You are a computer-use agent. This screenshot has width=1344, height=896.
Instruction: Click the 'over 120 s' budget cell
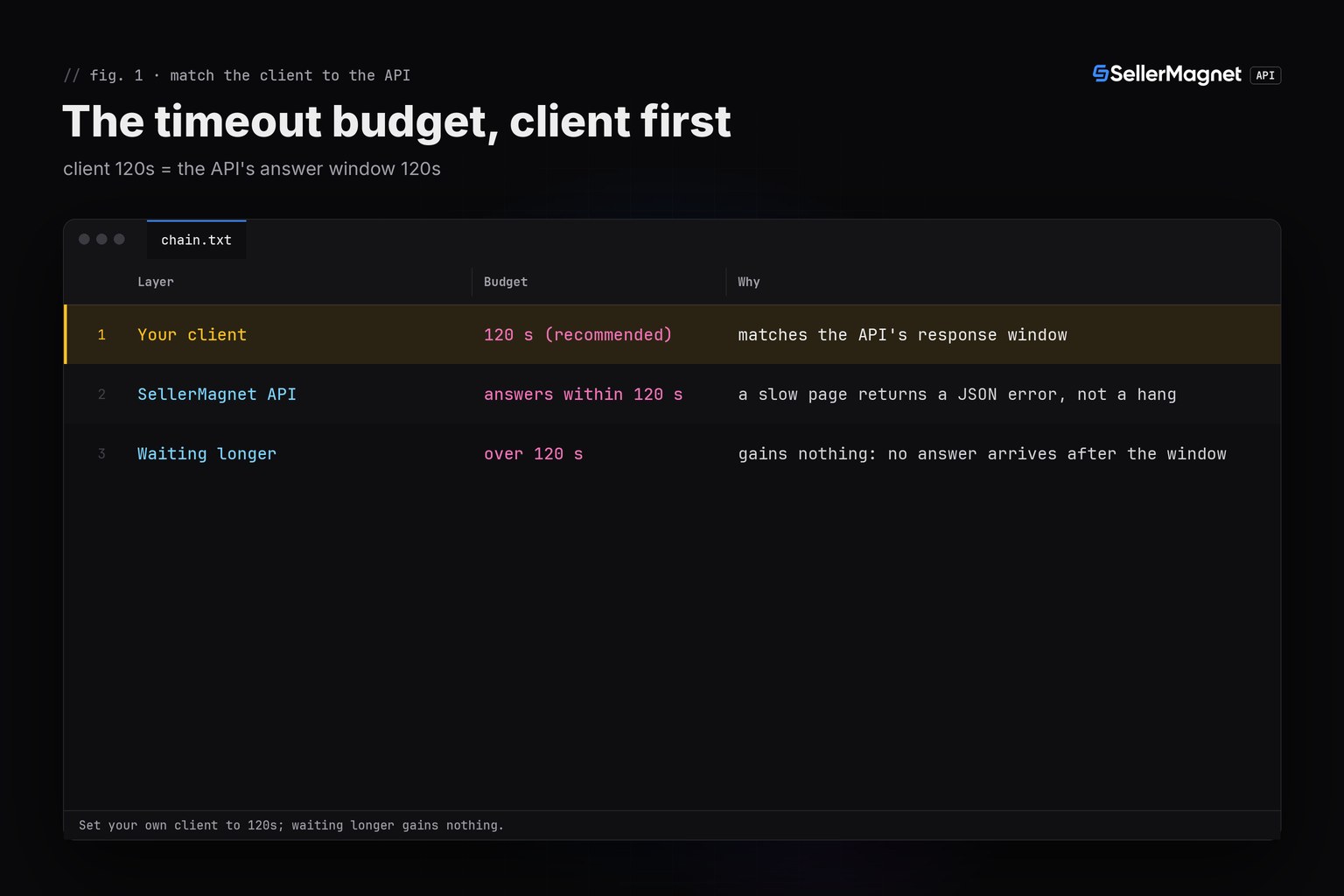[x=534, y=453]
